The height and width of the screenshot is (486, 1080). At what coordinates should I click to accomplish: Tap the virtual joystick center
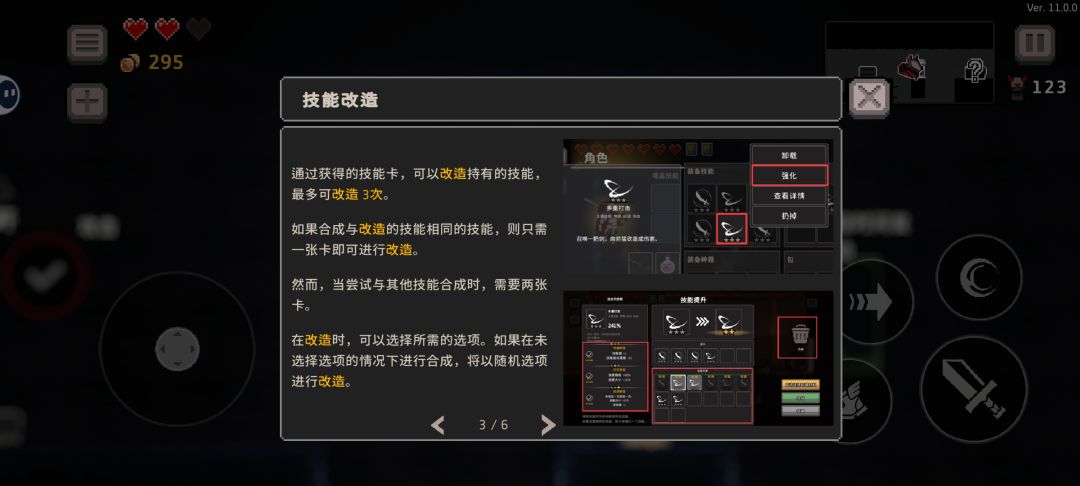click(177, 349)
